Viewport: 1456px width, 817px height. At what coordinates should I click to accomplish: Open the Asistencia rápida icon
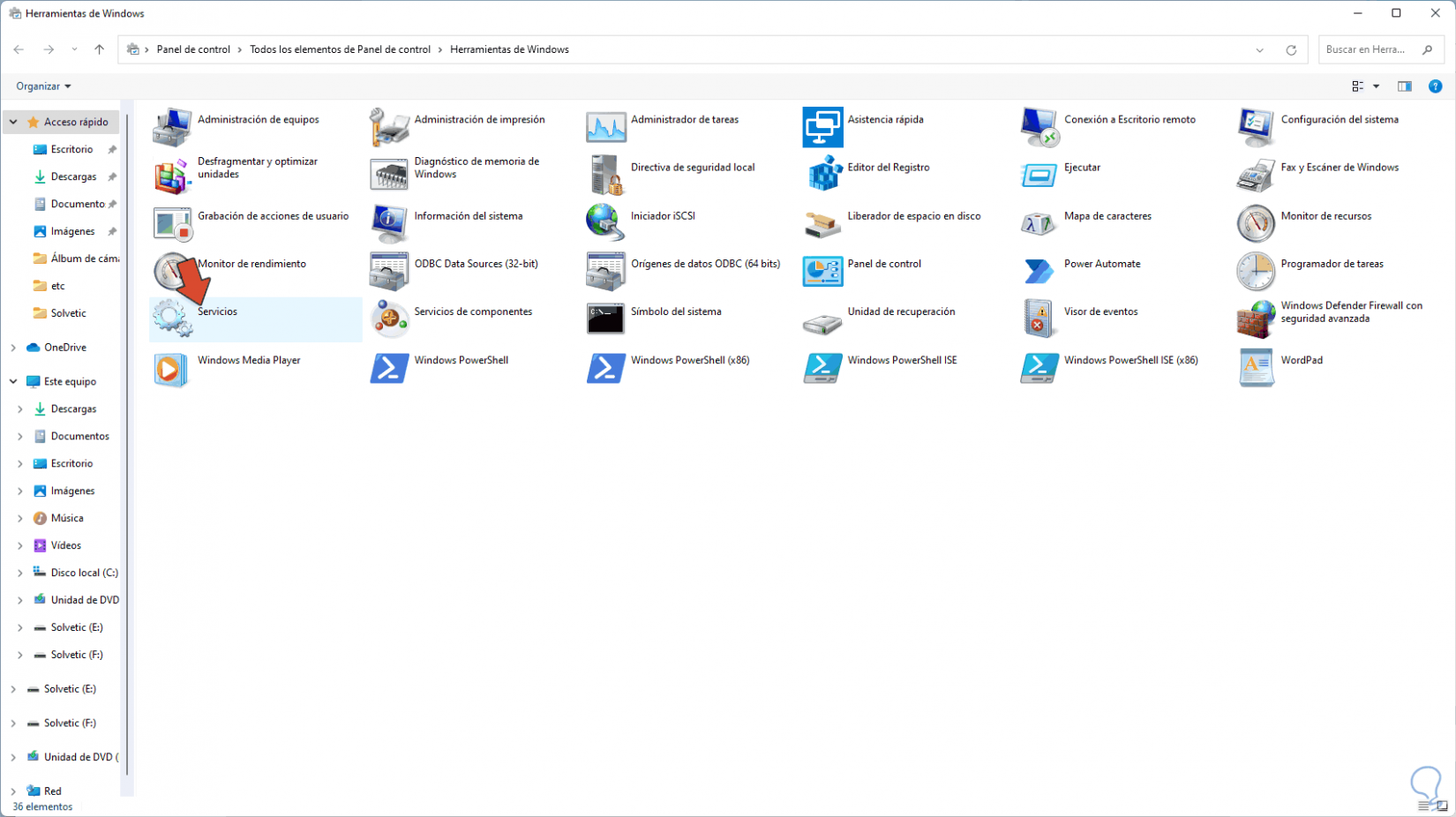[x=822, y=127]
